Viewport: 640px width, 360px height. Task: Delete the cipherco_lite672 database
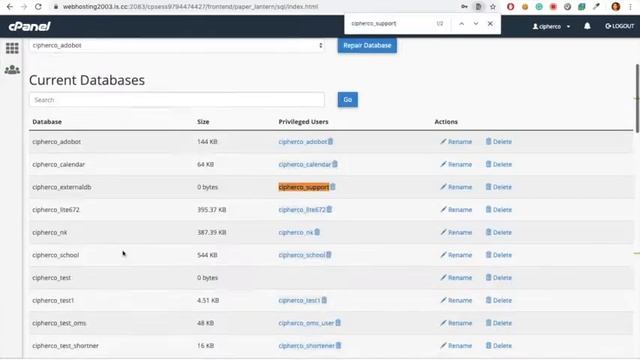[498, 209]
